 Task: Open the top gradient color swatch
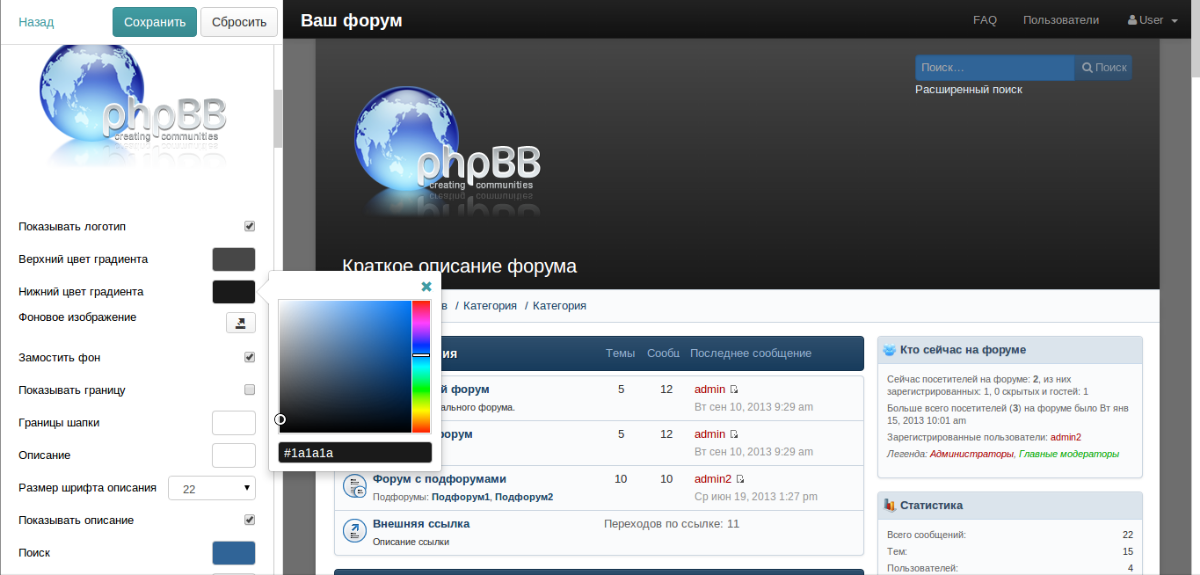coord(234,259)
